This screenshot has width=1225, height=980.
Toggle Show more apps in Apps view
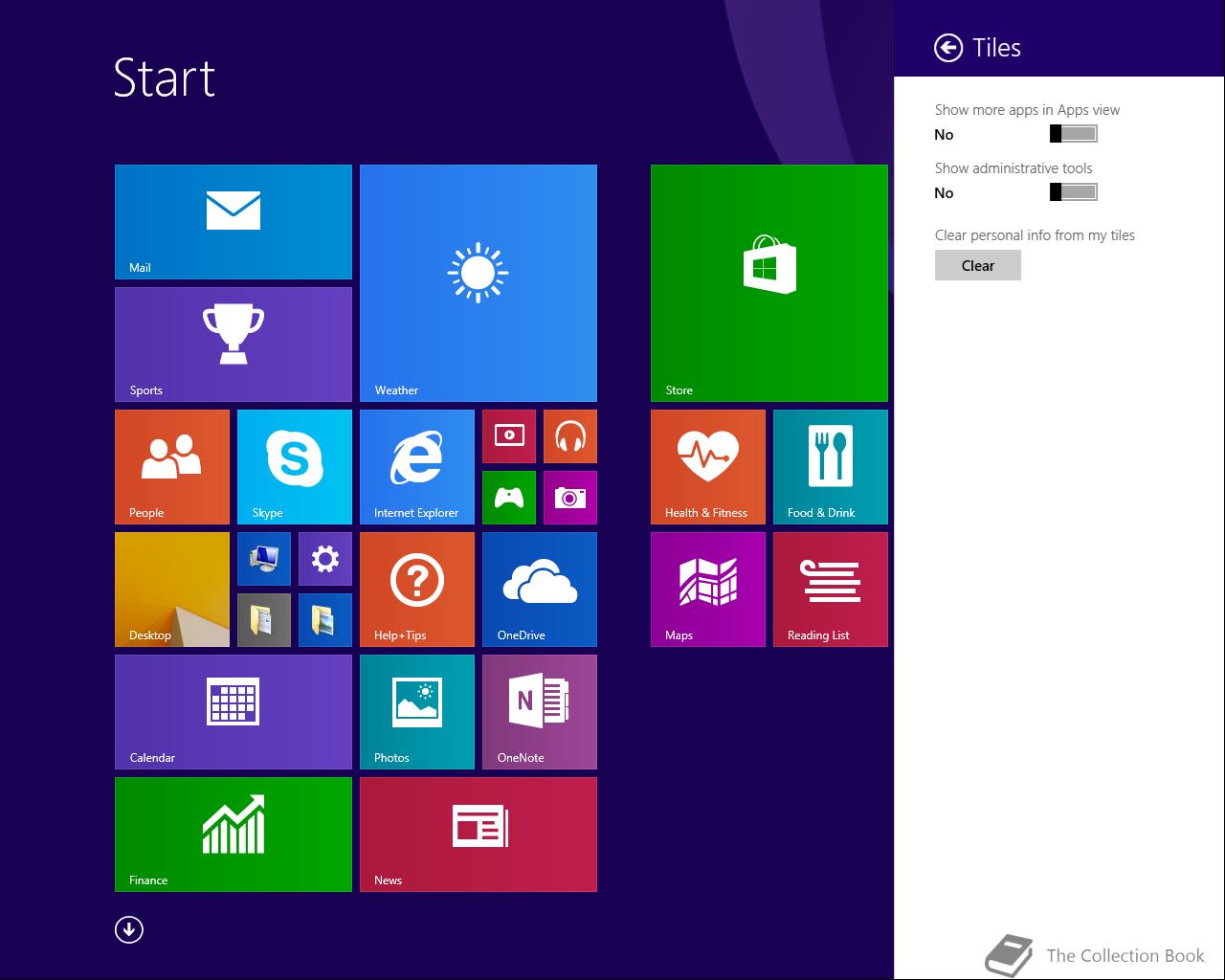point(1074,134)
